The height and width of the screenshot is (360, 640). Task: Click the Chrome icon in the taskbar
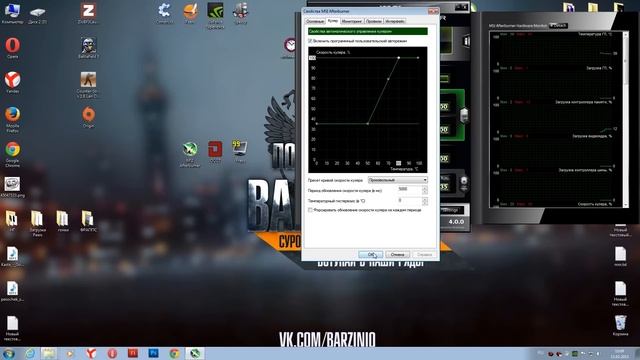tap(174, 353)
